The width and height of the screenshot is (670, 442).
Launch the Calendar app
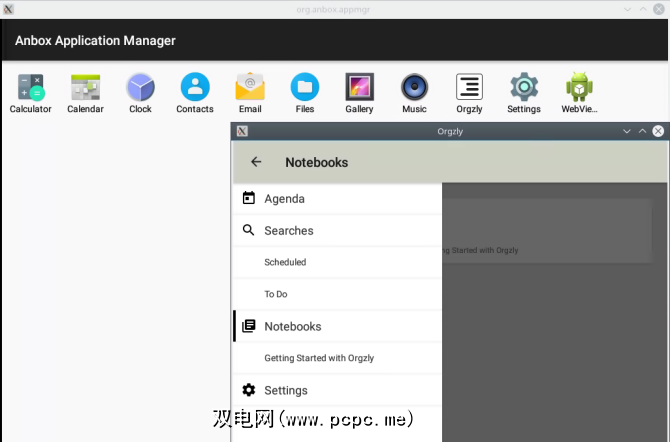(85, 88)
